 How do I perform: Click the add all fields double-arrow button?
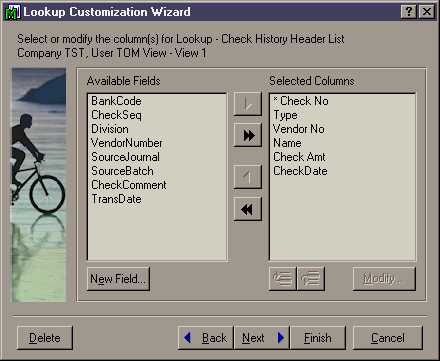(247, 135)
